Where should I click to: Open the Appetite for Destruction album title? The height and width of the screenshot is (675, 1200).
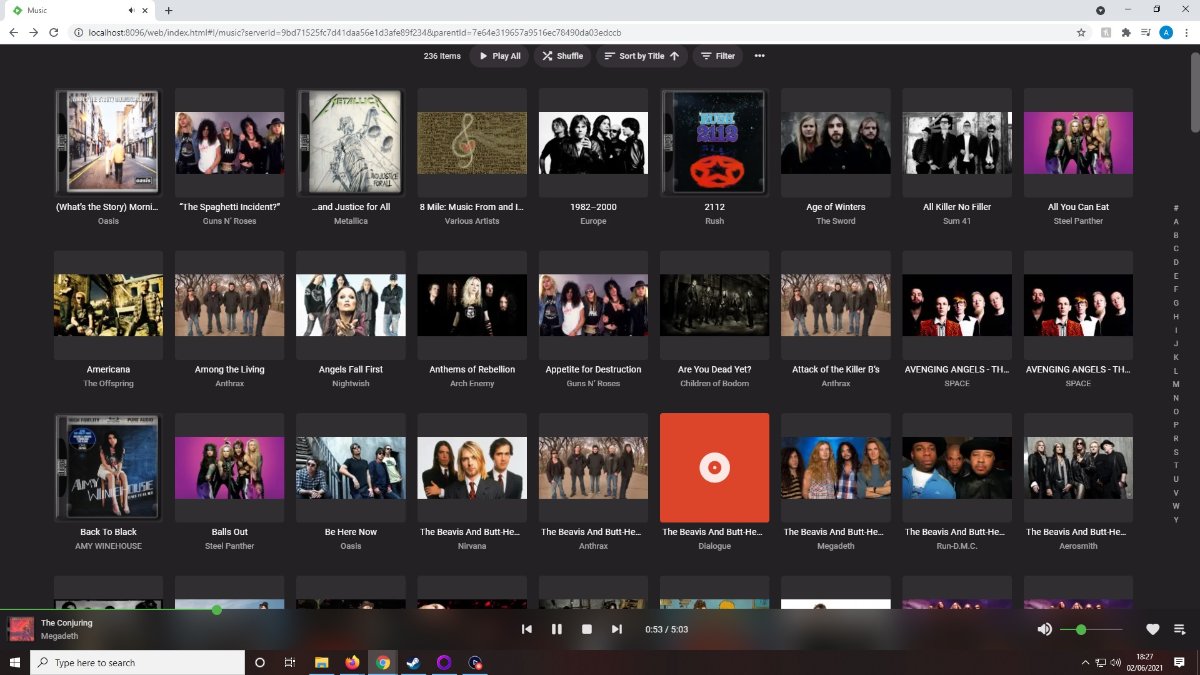pyautogui.click(x=593, y=369)
